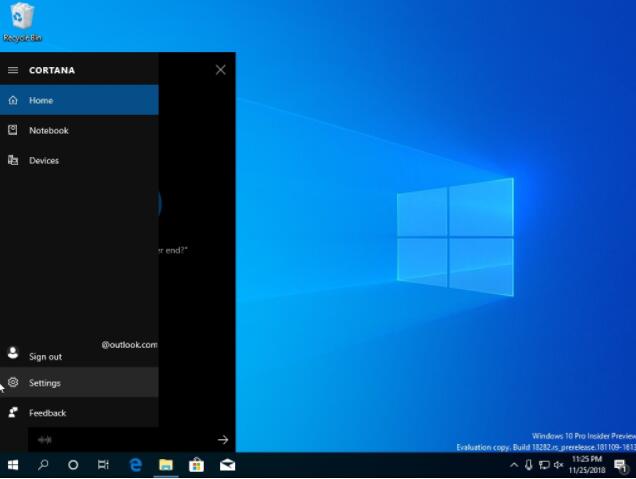Open File Explorer from taskbar
The width and height of the screenshot is (636, 479).
tap(166, 465)
